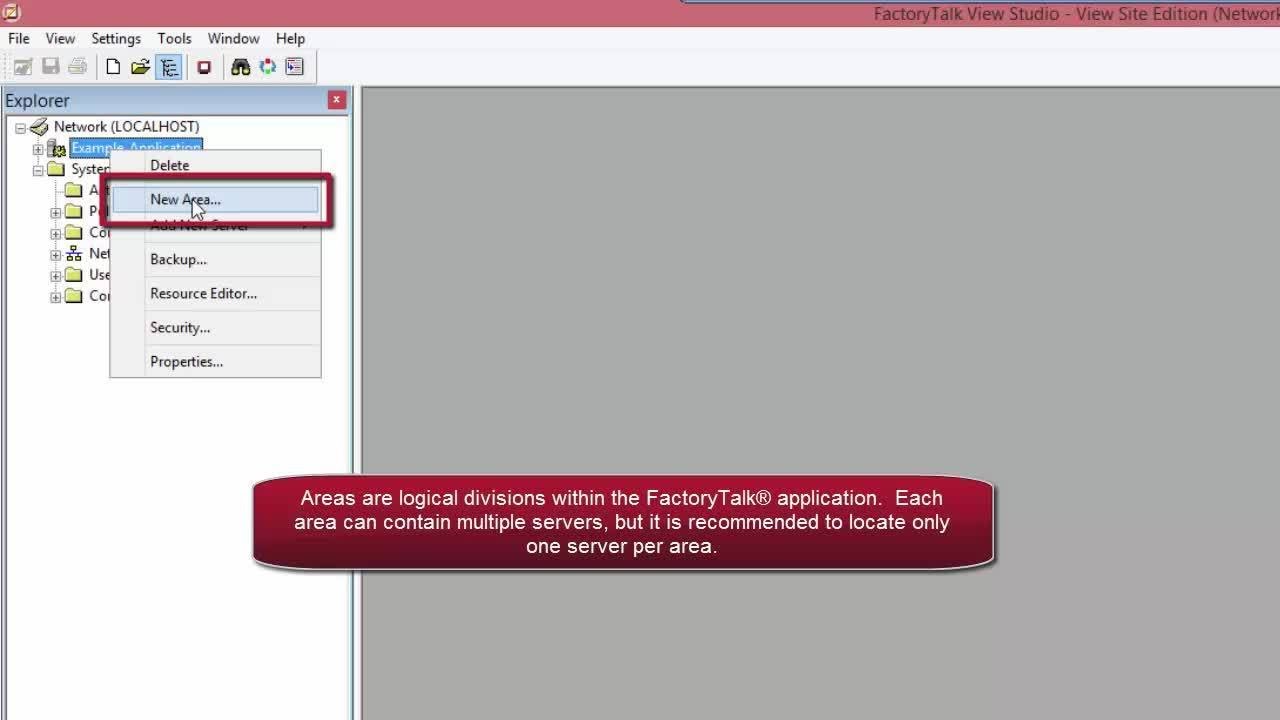Click the Open folder toolbar icon

pos(140,67)
